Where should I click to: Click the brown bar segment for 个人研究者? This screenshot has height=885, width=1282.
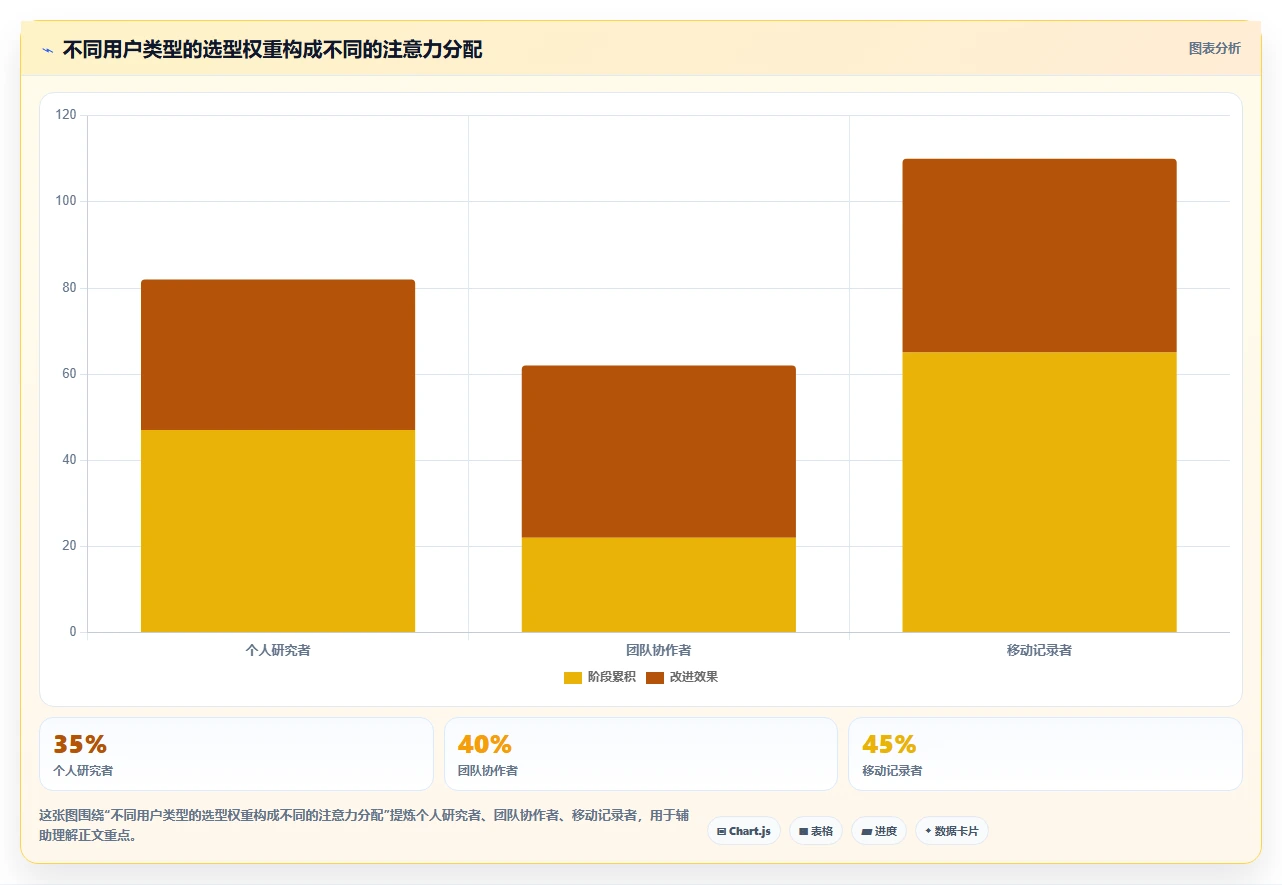click(x=278, y=355)
